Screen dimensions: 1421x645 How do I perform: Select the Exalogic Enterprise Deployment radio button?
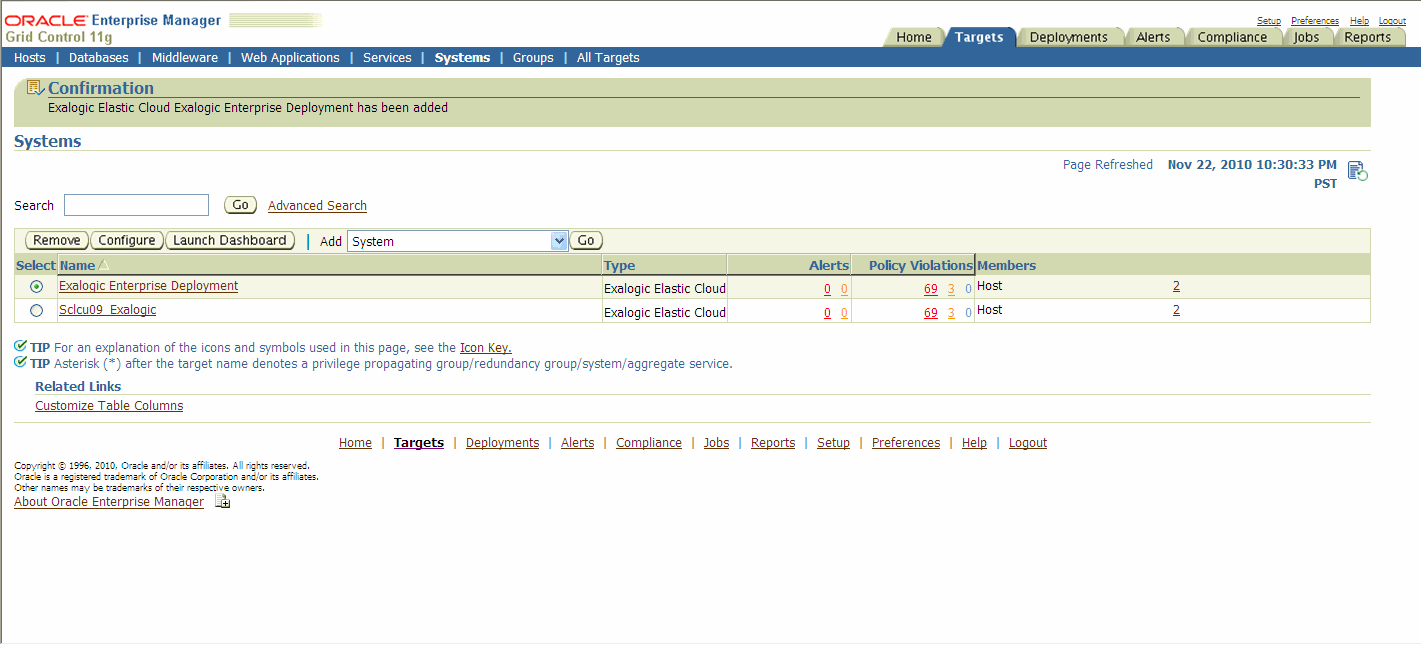point(37,286)
